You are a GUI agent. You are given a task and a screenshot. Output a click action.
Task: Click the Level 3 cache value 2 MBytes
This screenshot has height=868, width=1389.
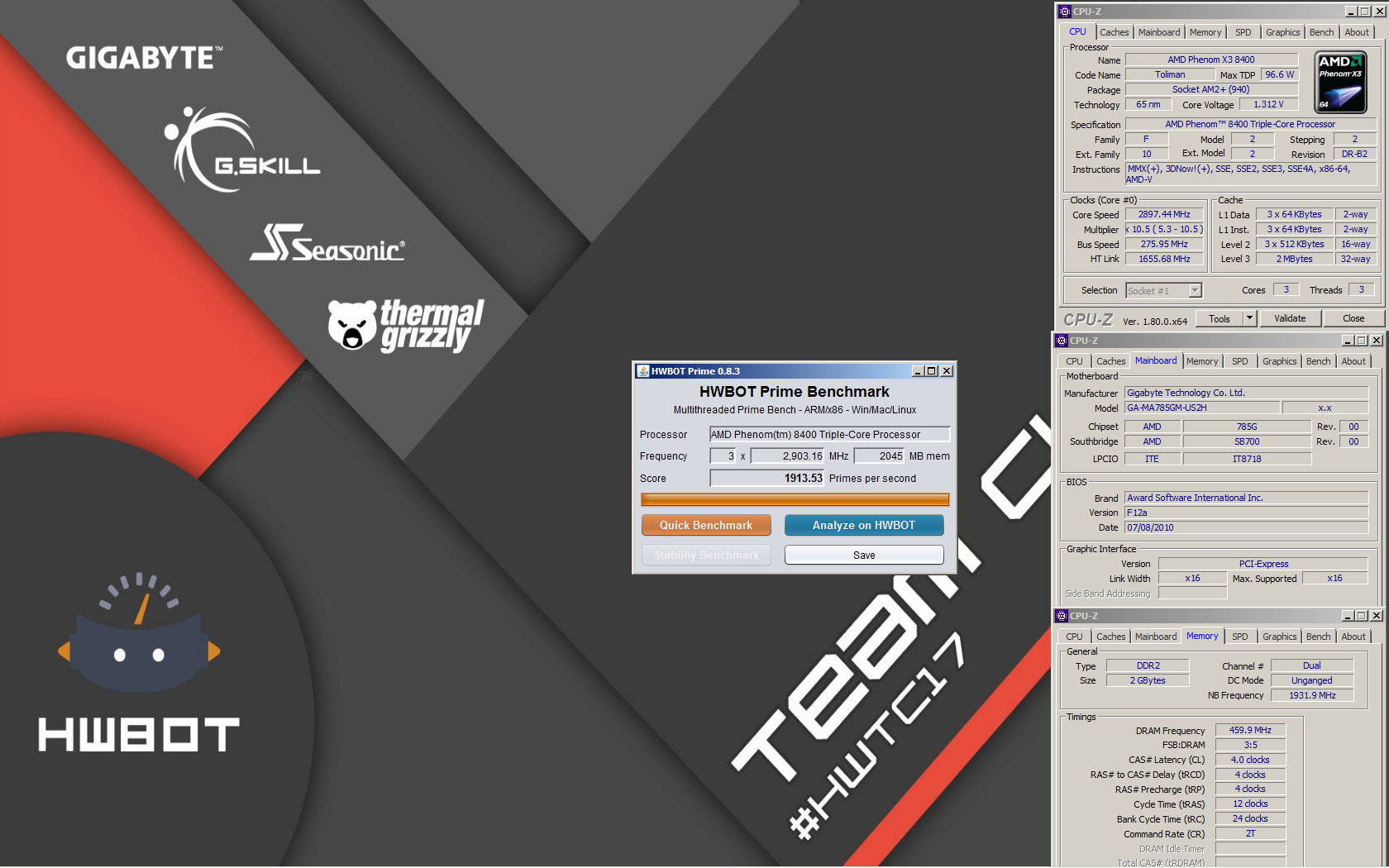[x=1294, y=259]
